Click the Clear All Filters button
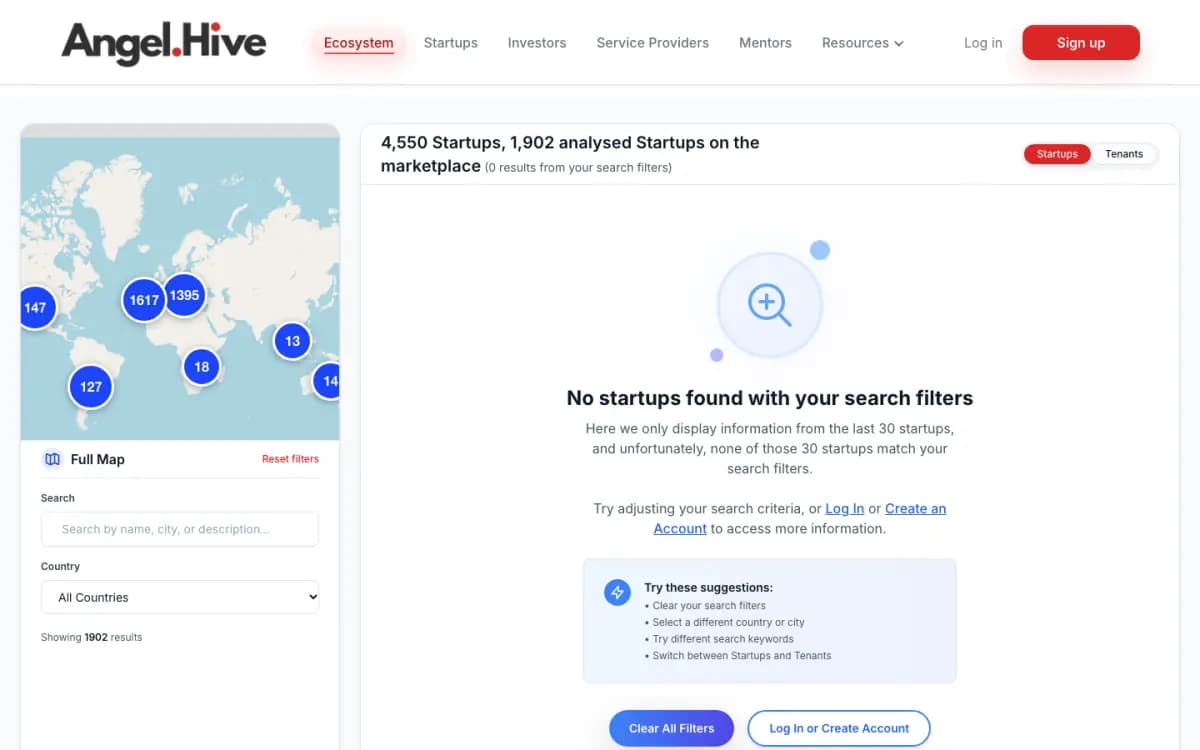Screen dimensions: 1200x750 click(672, 728)
